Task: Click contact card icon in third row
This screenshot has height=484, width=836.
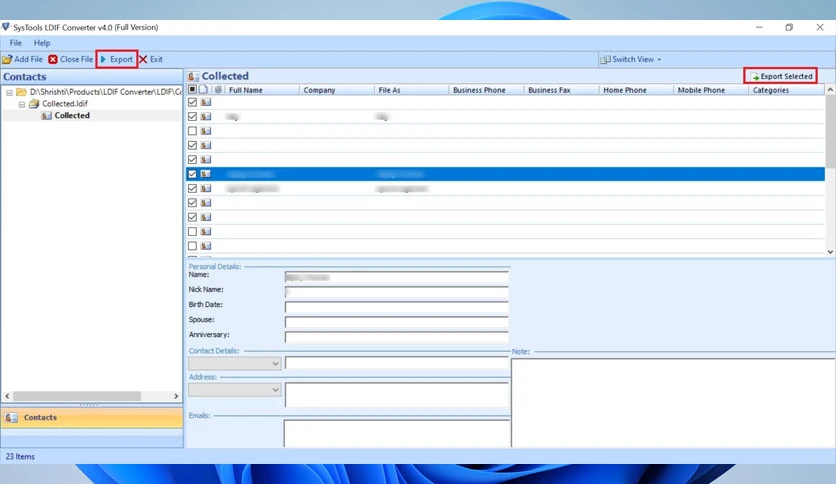Action: (206, 131)
